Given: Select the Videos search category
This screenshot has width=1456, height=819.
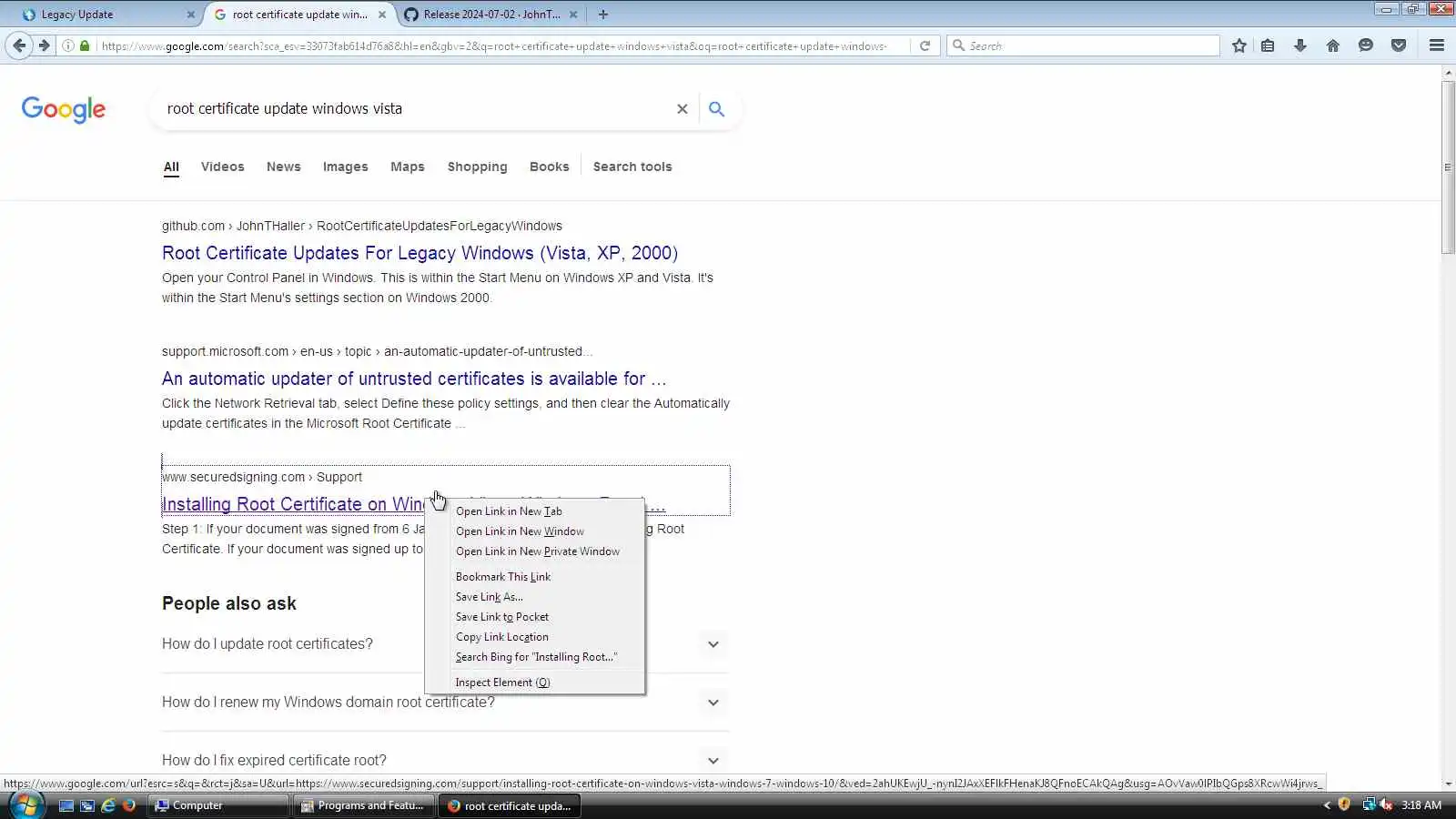Looking at the screenshot, I should [x=223, y=167].
